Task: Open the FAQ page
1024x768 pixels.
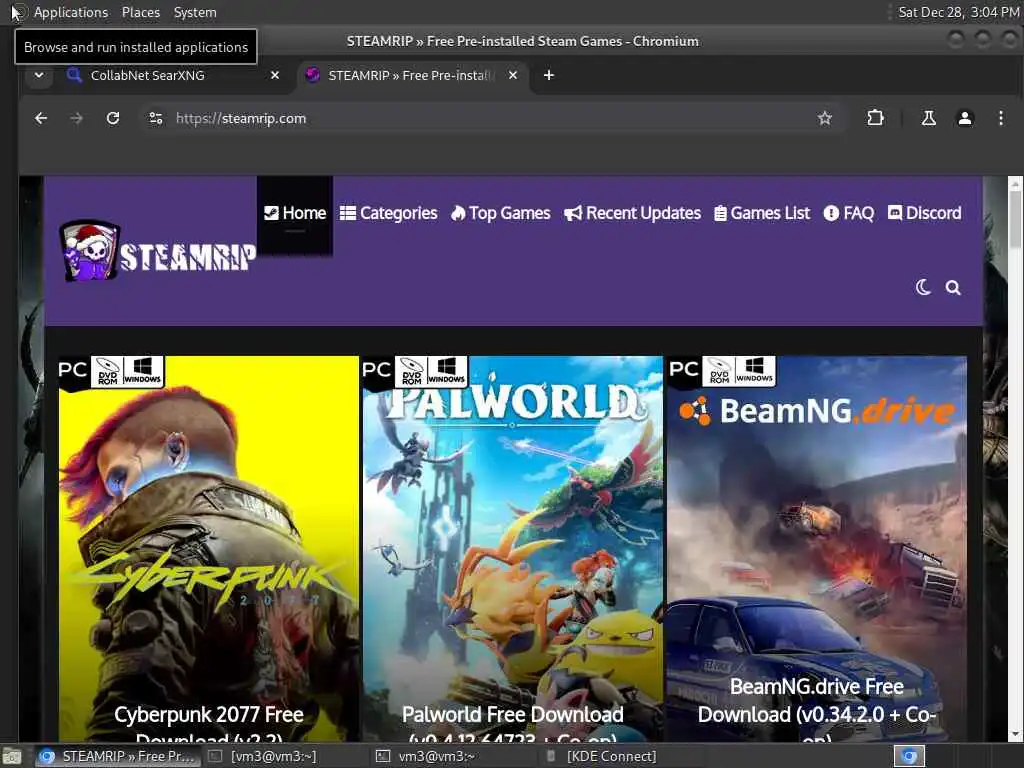Action: coord(848,213)
